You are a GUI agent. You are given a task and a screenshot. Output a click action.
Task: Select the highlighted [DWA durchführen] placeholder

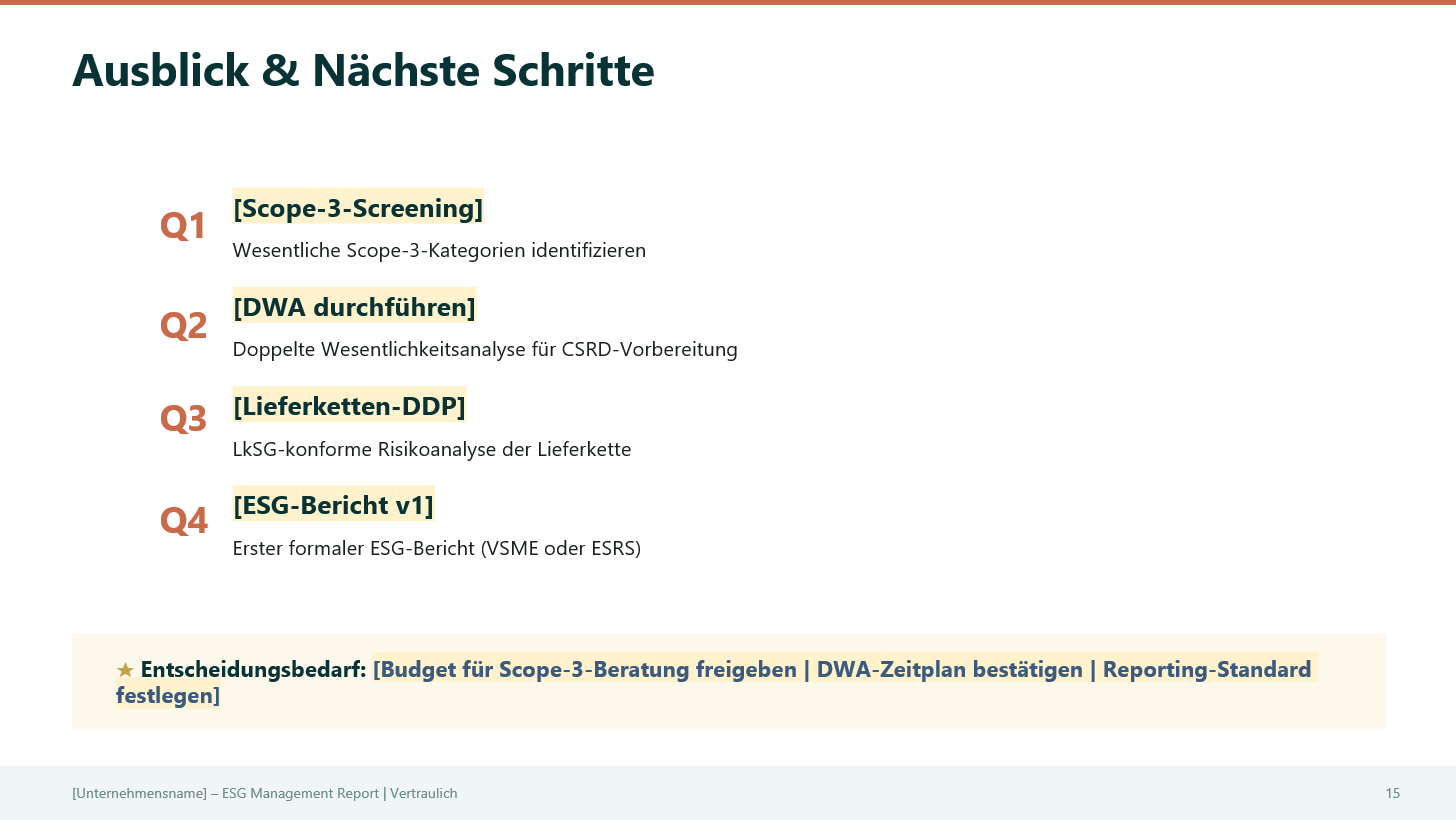(354, 307)
